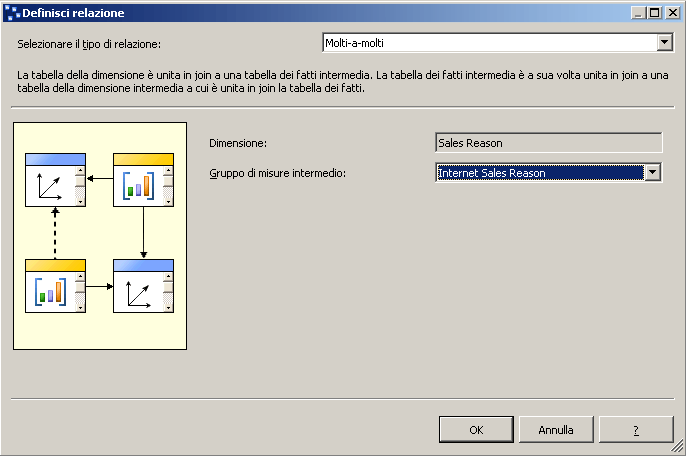
Task: Maximize the Definisci relazione window
Action: tap(654, 13)
